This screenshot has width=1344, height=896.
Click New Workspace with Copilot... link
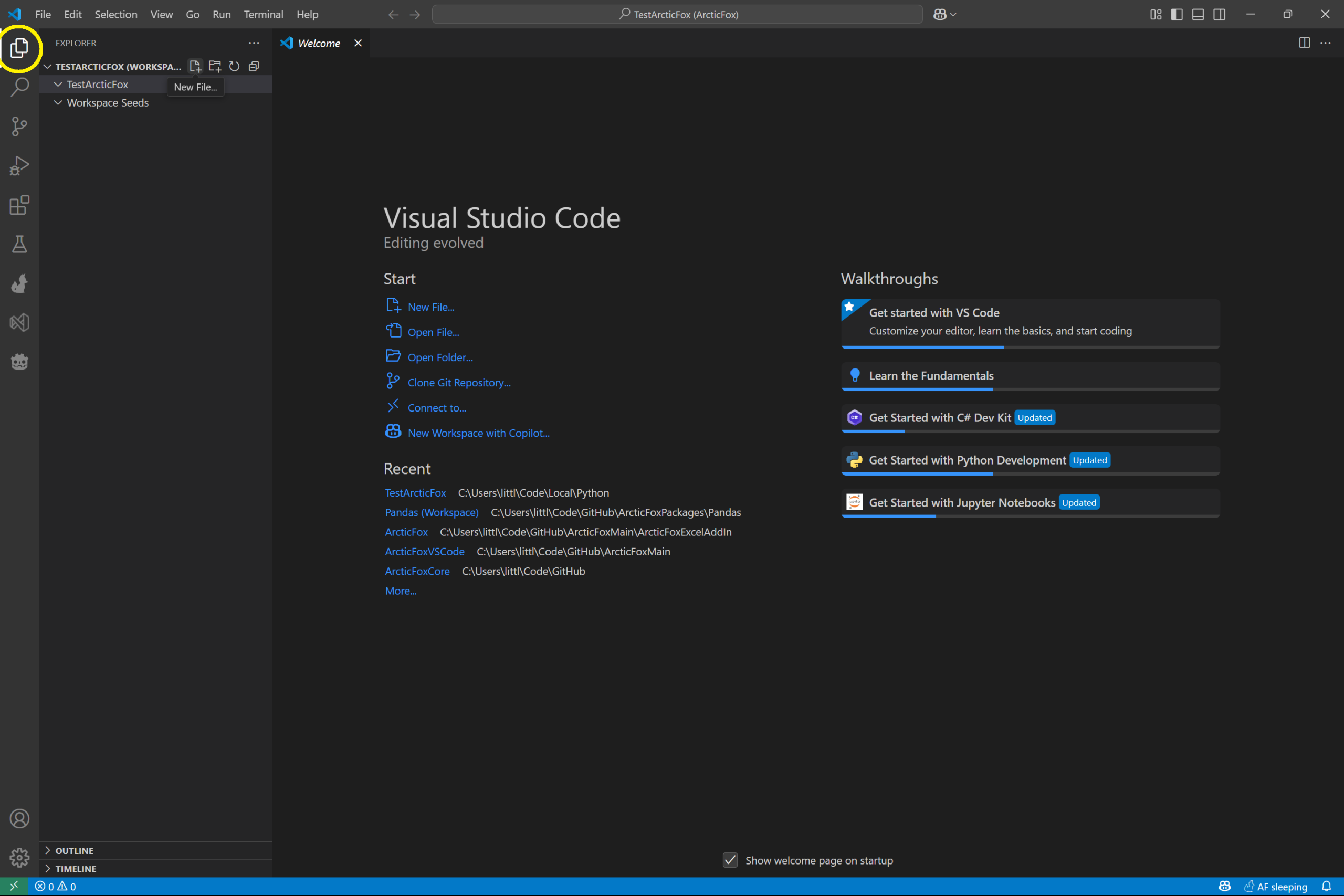478,433
